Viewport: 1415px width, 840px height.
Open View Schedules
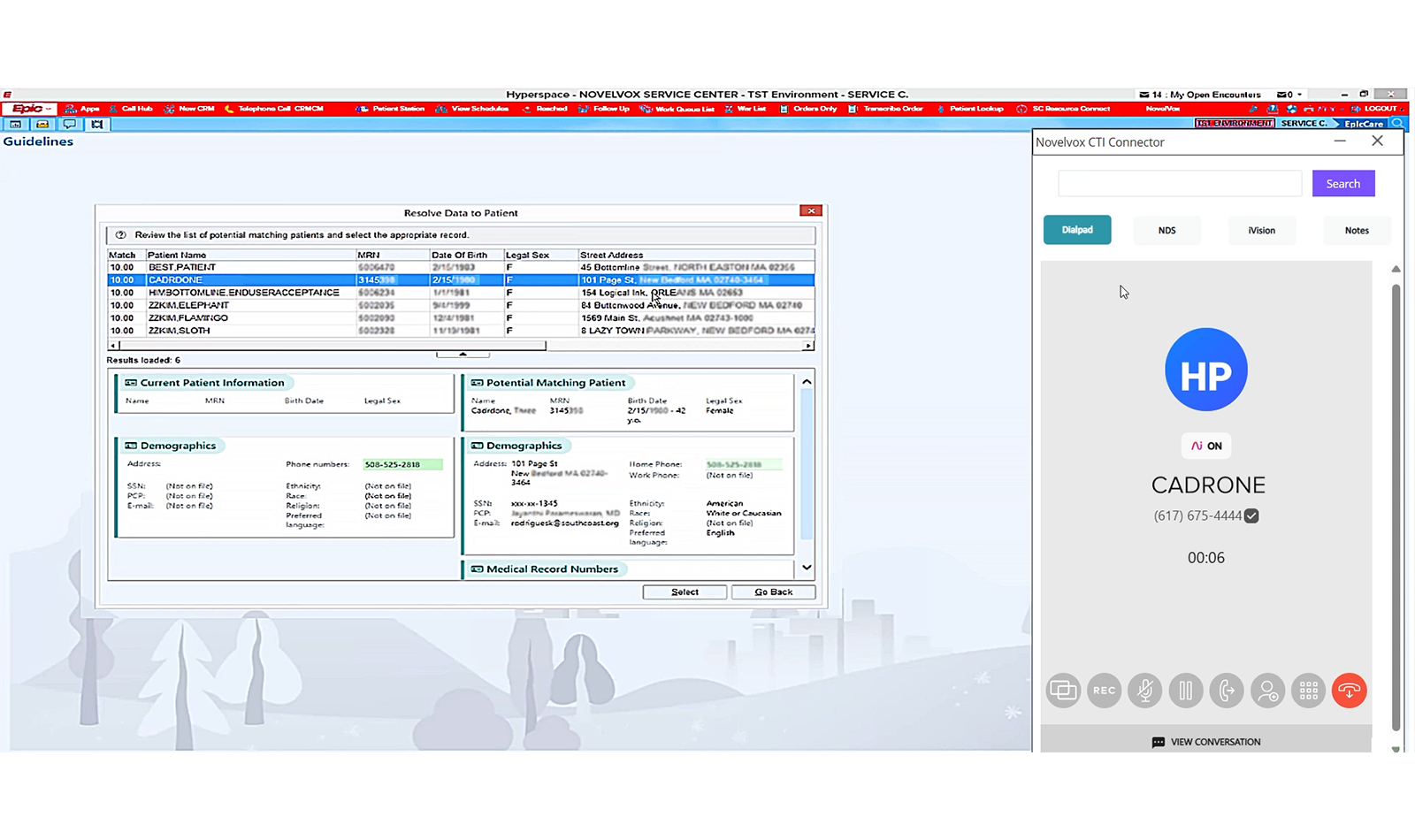tap(472, 109)
